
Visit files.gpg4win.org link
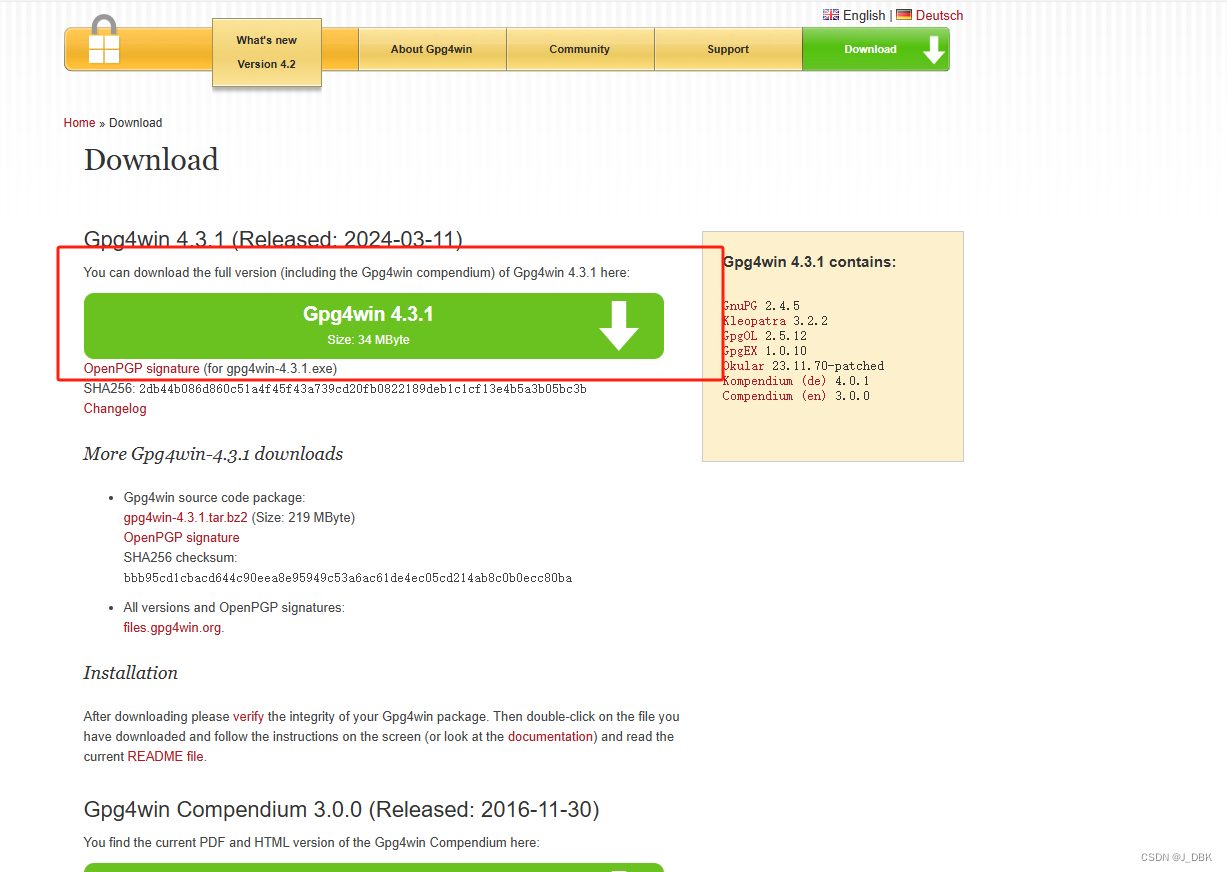(x=172, y=627)
